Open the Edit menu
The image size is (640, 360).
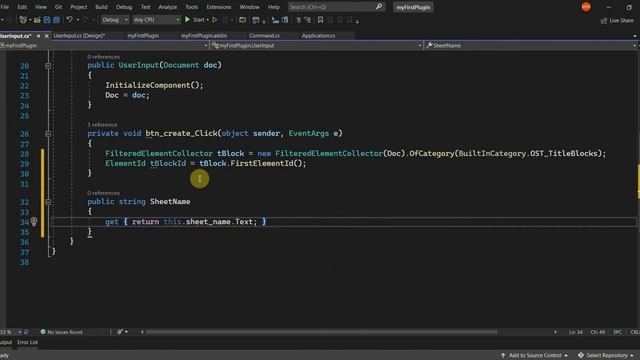tap(22, 7)
